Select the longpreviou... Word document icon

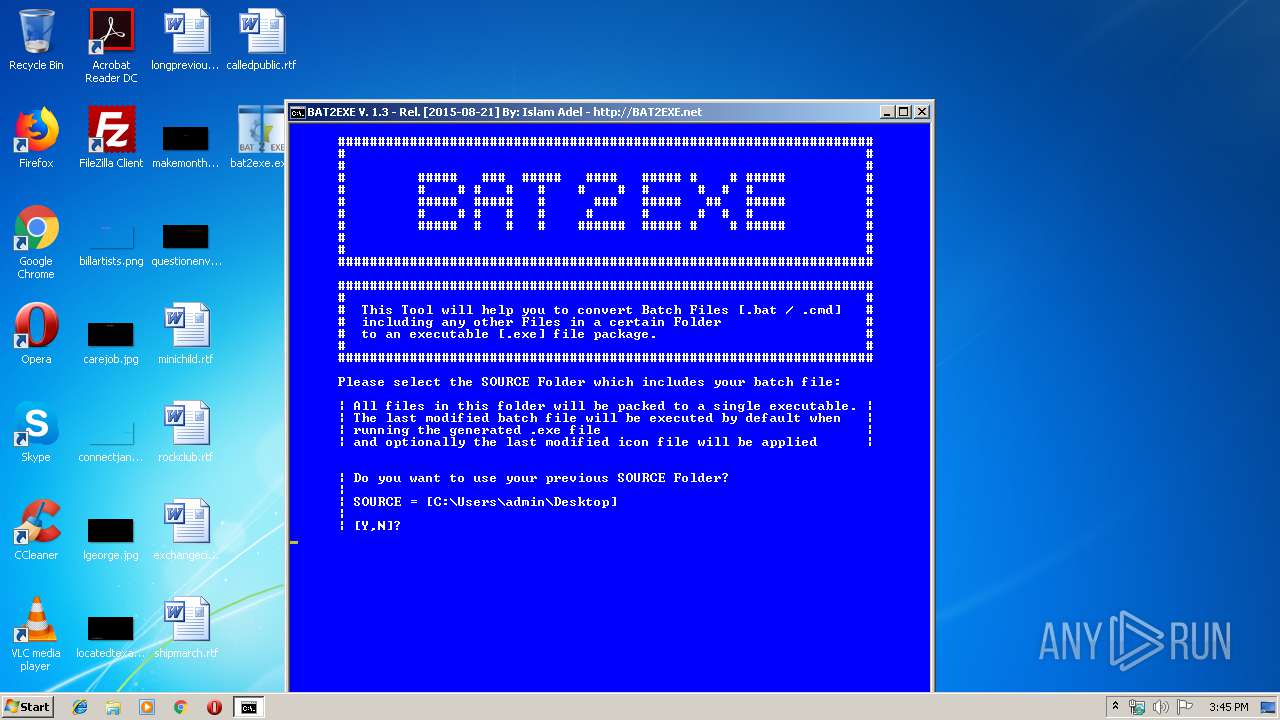(x=185, y=40)
